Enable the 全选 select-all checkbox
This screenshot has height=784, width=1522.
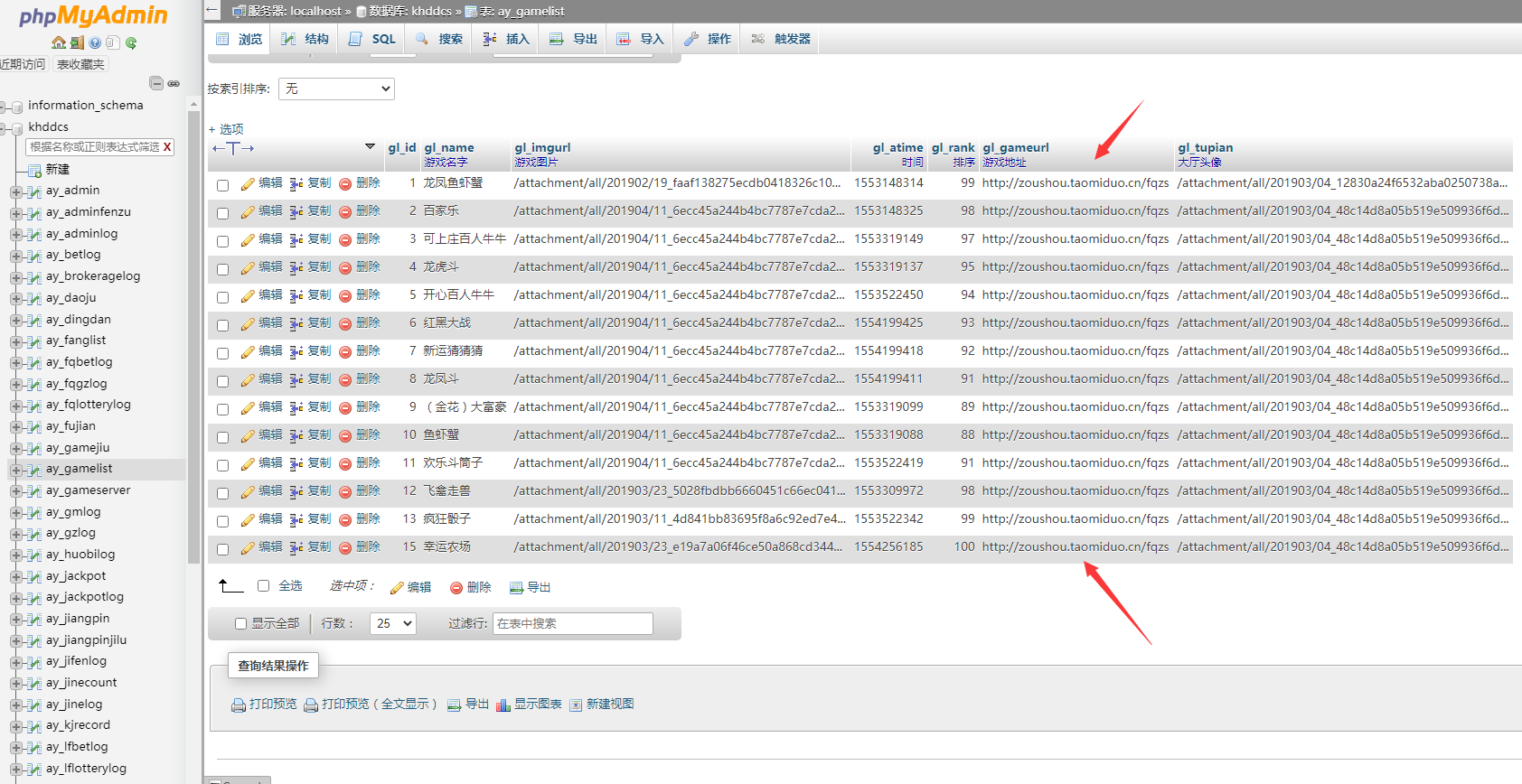pyautogui.click(x=263, y=586)
